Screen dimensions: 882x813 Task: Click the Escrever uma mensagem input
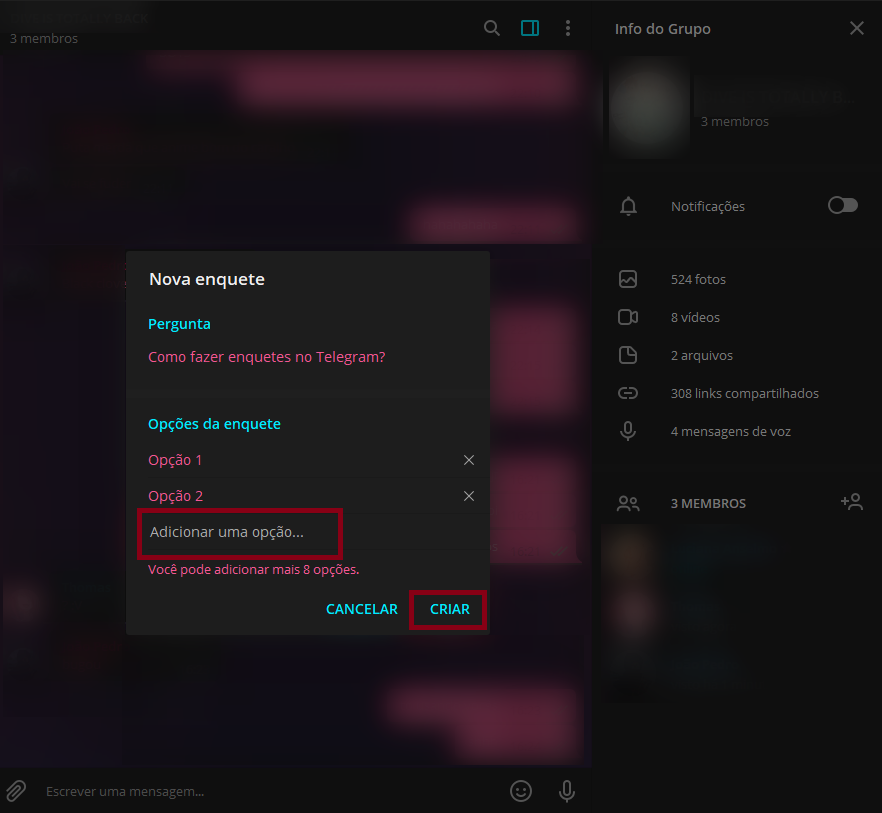pyautogui.click(x=270, y=792)
